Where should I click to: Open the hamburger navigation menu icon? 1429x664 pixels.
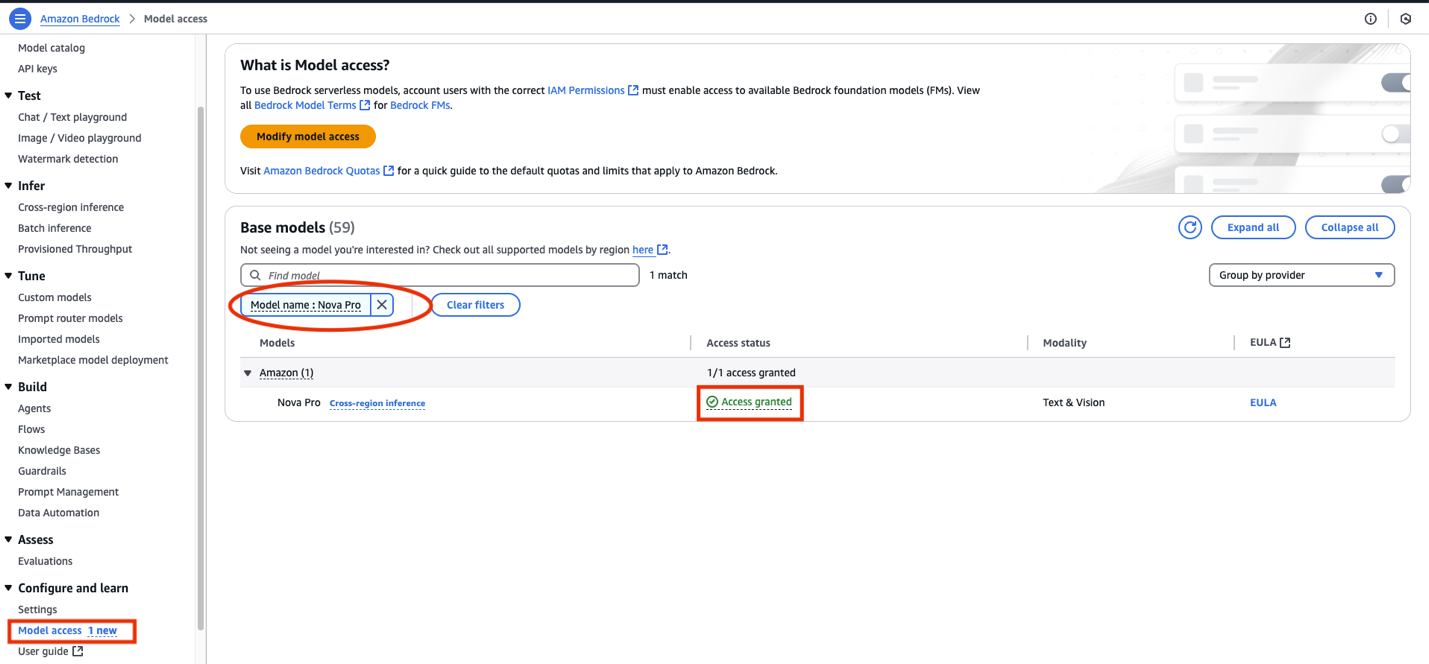tap(20, 19)
